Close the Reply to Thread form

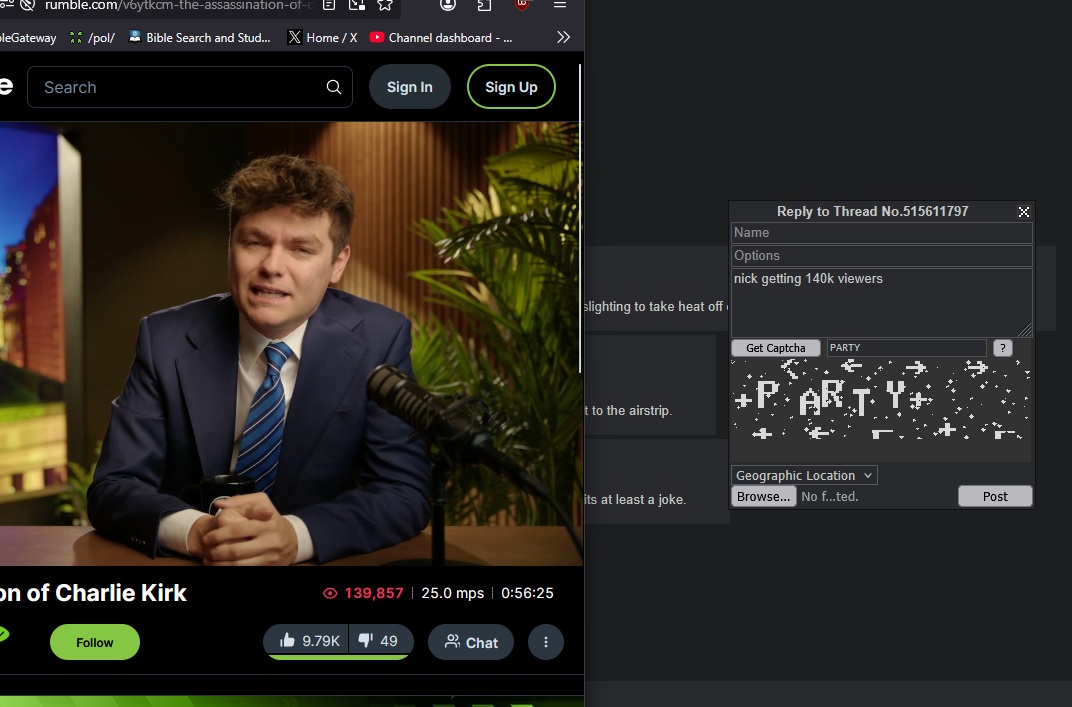tap(1023, 212)
